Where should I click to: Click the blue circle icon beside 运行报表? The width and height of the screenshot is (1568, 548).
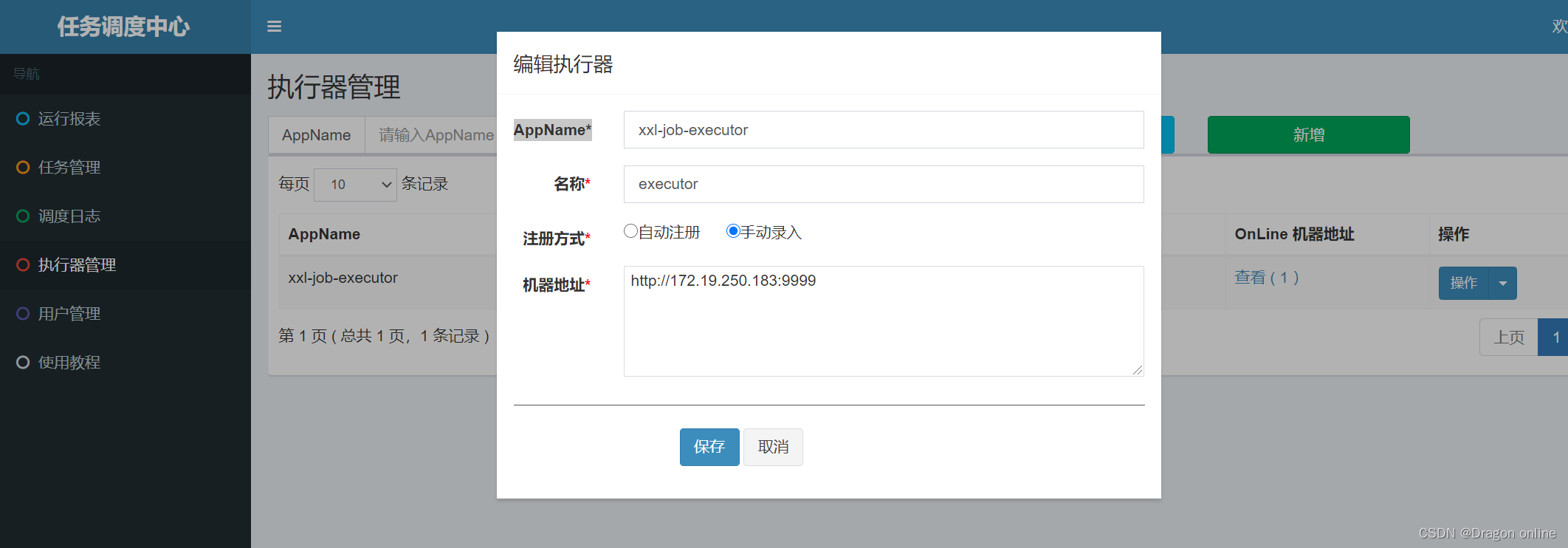[x=23, y=119]
